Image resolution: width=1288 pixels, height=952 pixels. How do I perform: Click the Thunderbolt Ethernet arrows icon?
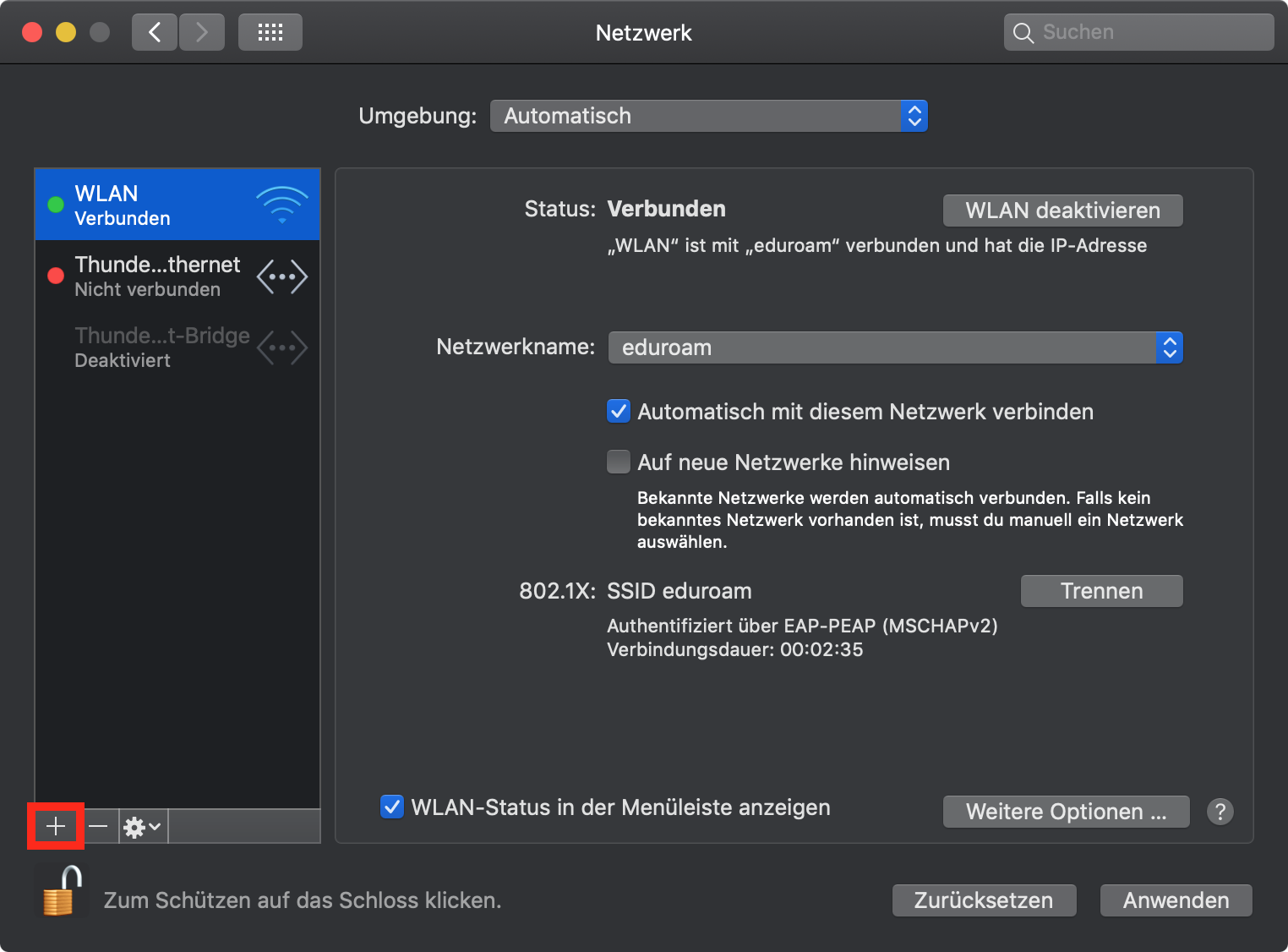coord(282,276)
